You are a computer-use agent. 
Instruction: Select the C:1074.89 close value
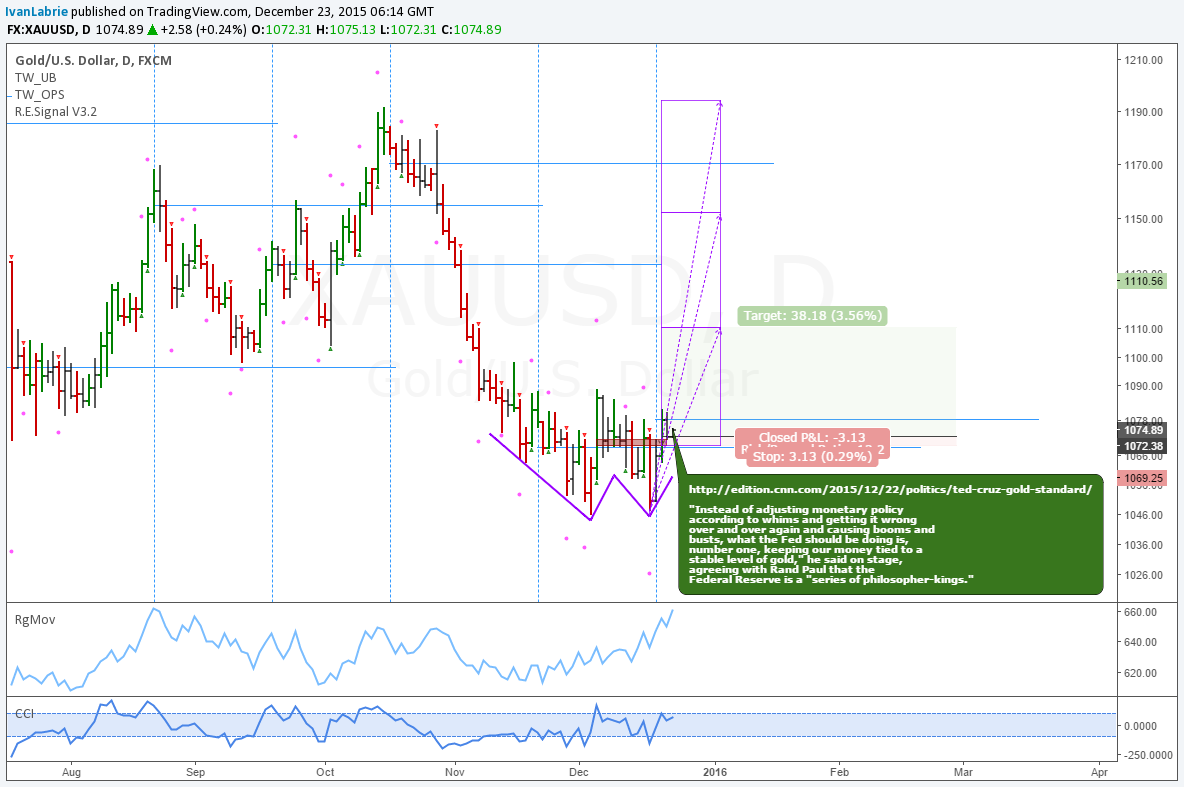point(471,29)
